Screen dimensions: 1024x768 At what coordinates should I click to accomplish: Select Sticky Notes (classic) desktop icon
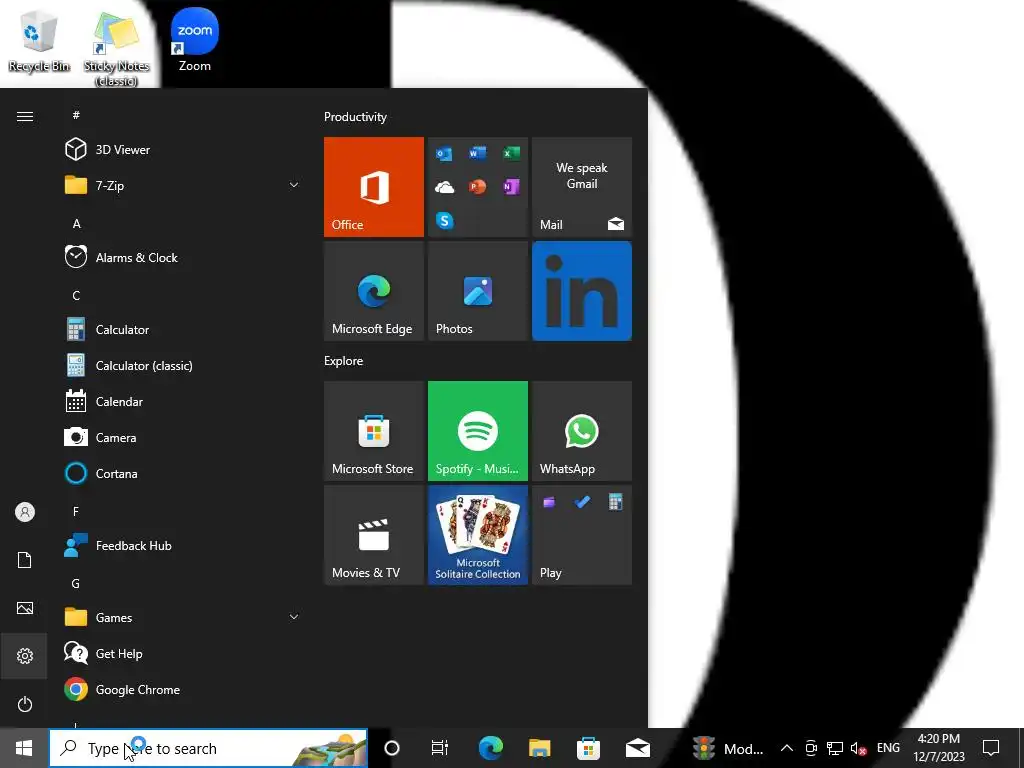coord(116,48)
